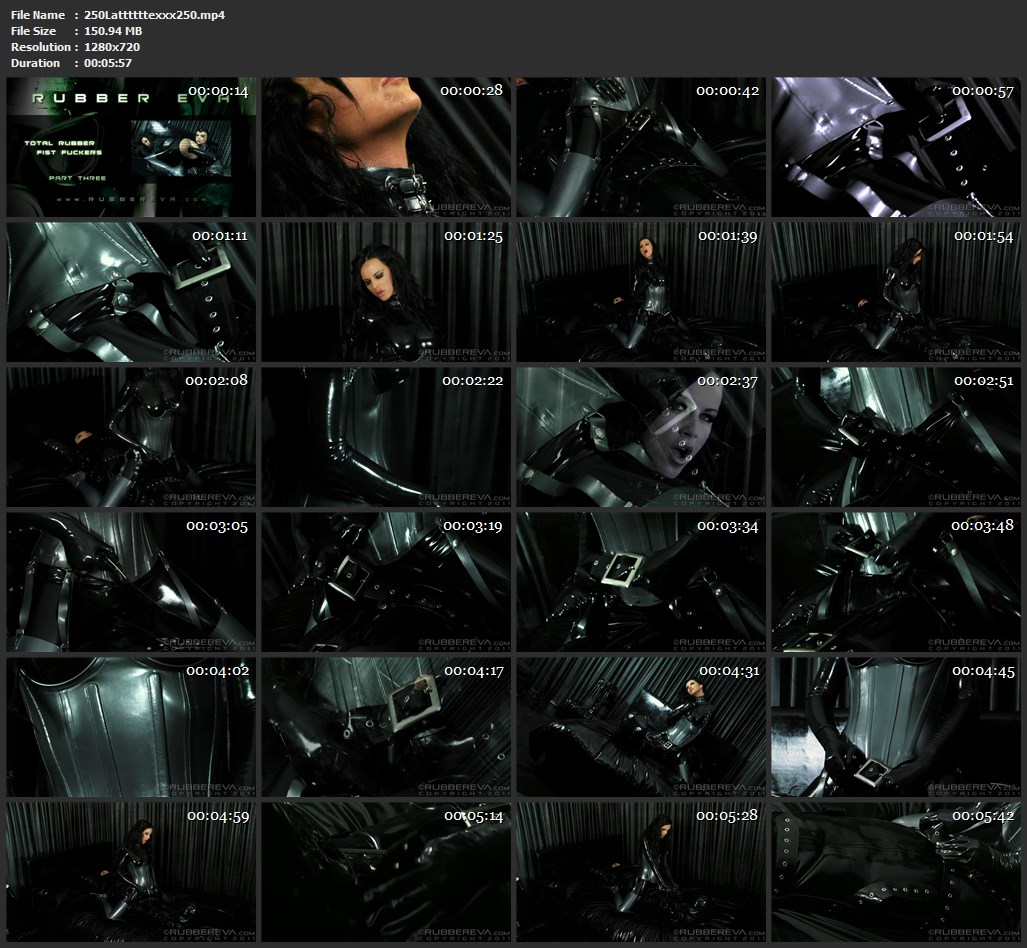Image resolution: width=1027 pixels, height=948 pixels.
Task: Click the 'File Size' label
Action: coord(33,31)
